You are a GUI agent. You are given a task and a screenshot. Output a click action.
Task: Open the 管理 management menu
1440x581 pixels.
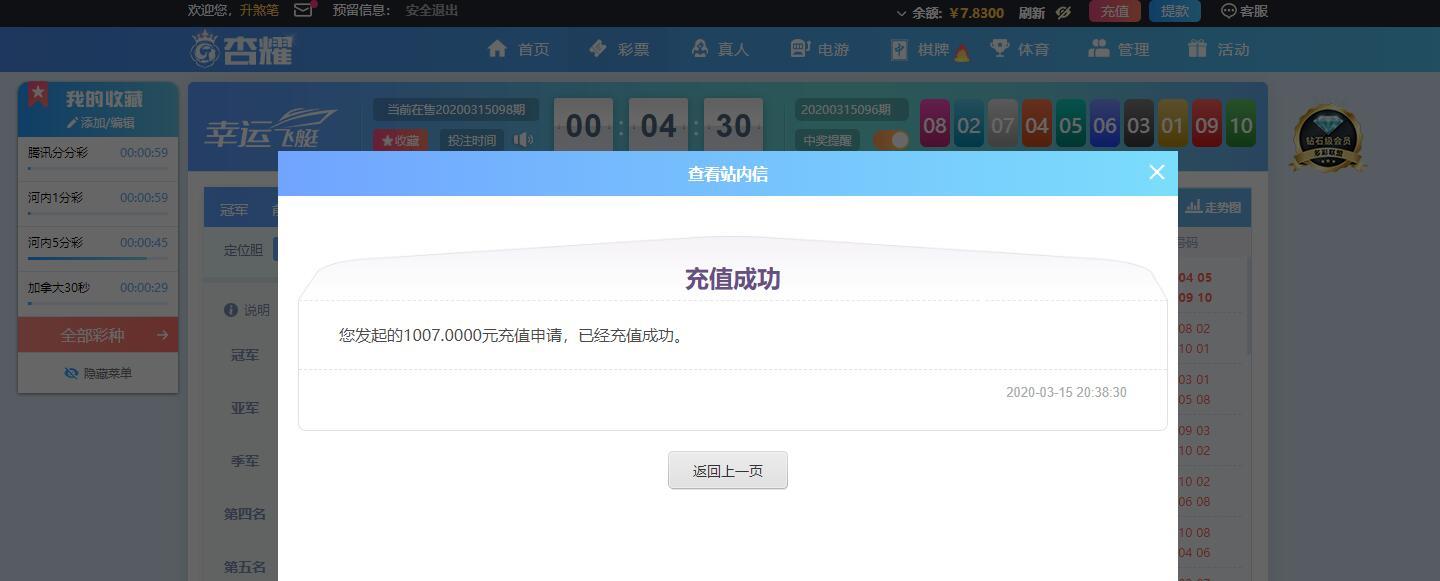1119,49
